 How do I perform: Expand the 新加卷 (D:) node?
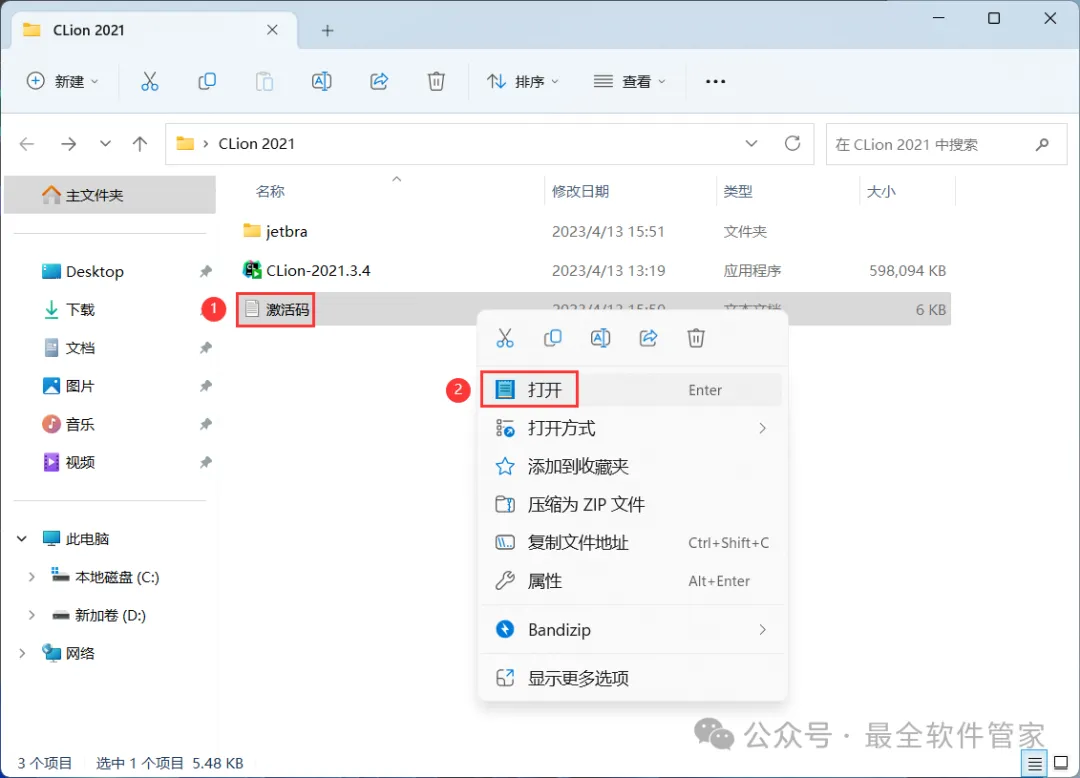point(32,615)
